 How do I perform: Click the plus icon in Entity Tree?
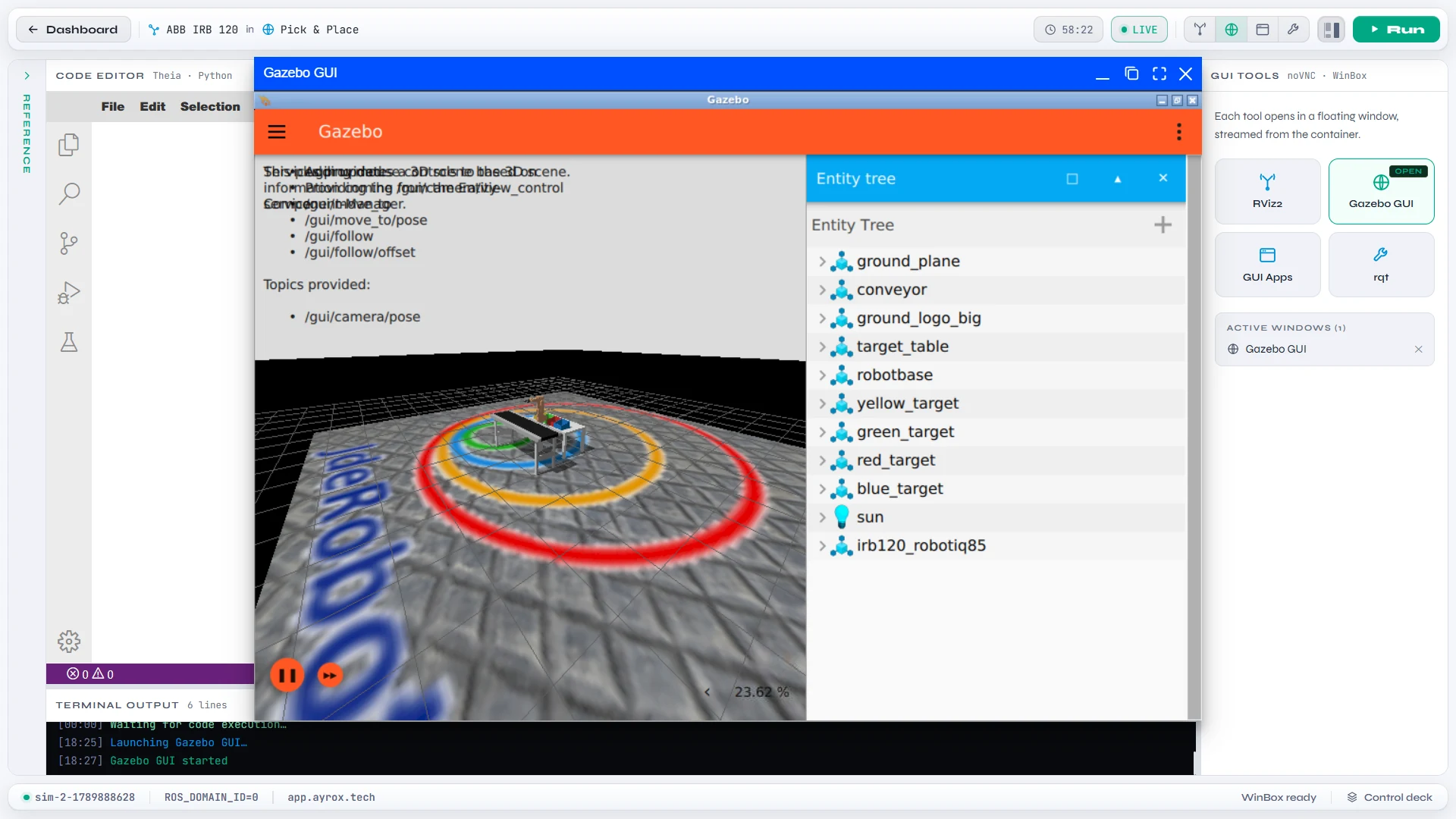pos(1163,225)
